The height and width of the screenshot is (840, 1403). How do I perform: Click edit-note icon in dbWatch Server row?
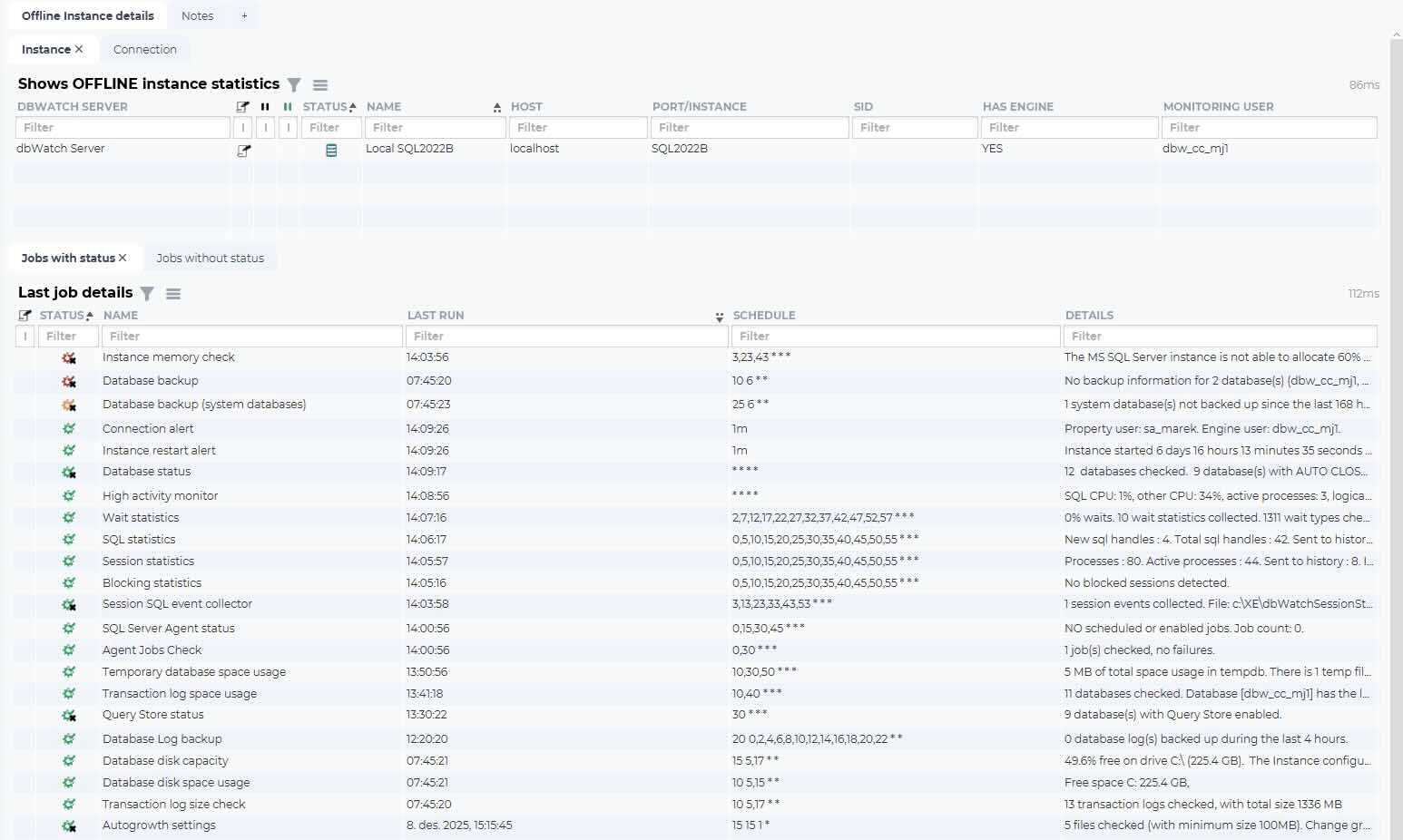(243, 151)
